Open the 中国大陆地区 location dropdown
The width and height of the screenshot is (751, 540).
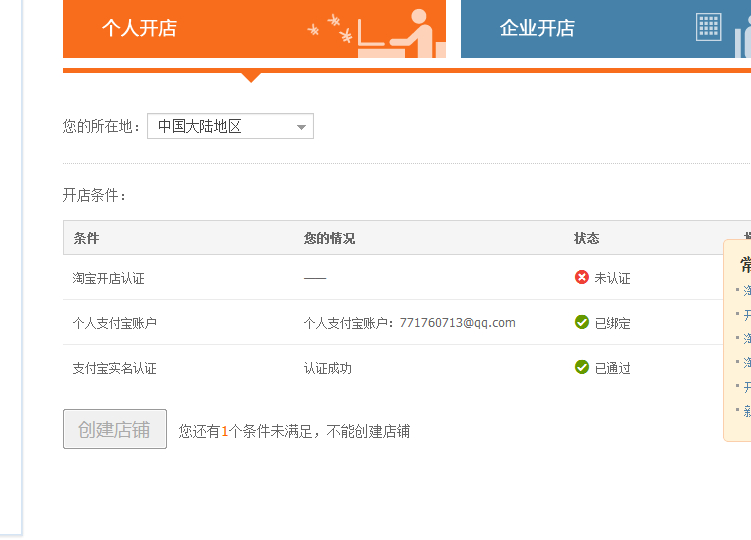pyautogui.click(x=230, y=126)
